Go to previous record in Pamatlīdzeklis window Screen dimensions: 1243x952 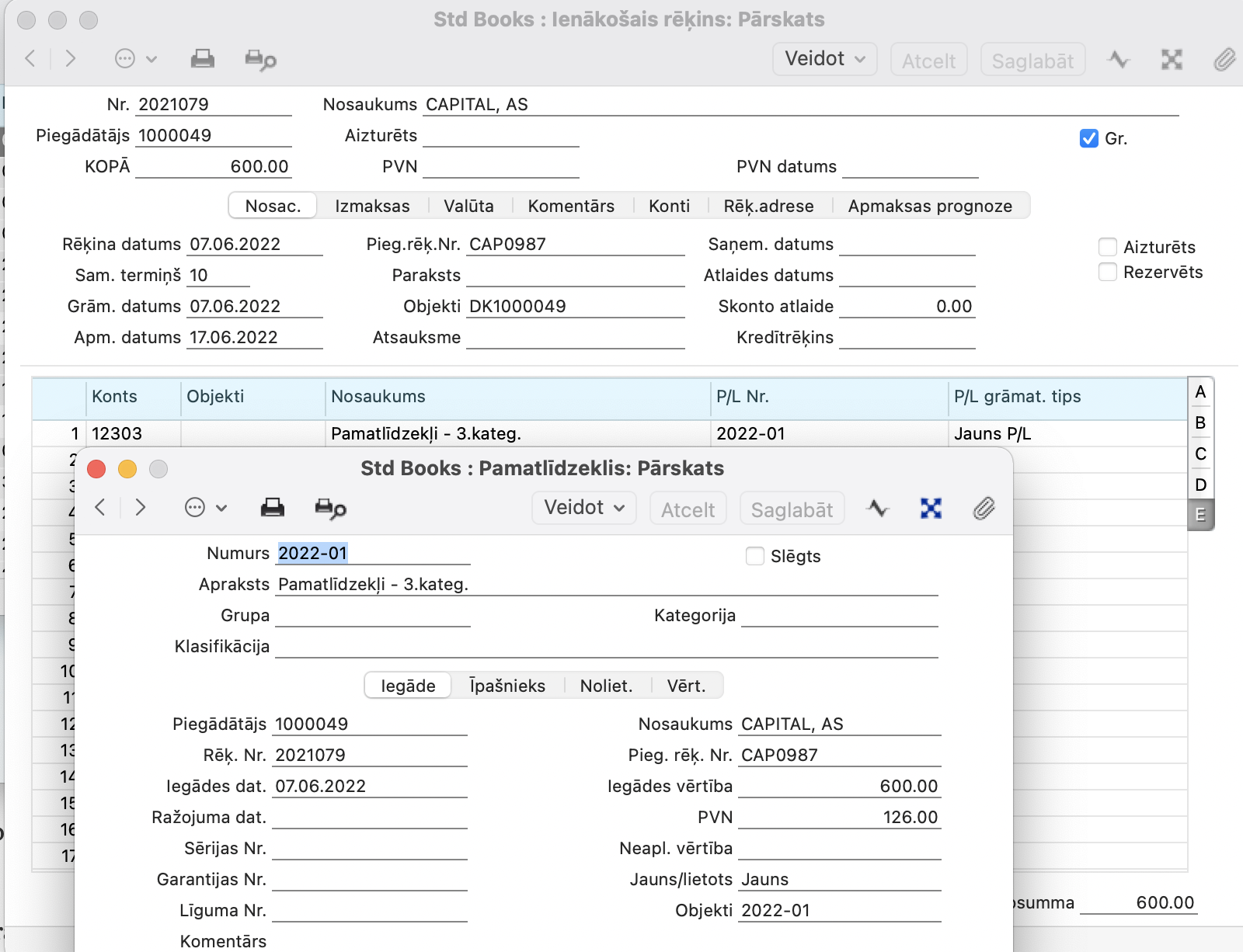click(100, 508)
